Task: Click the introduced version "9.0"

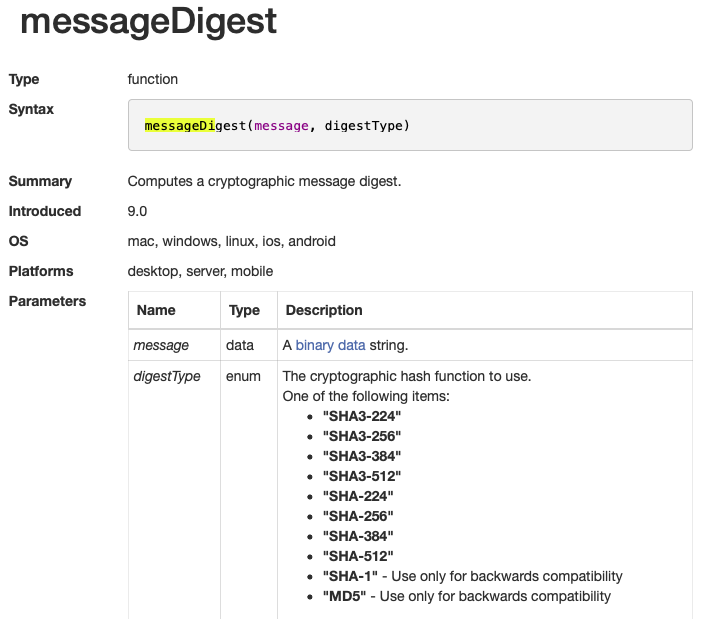Action: coord(138,211)
